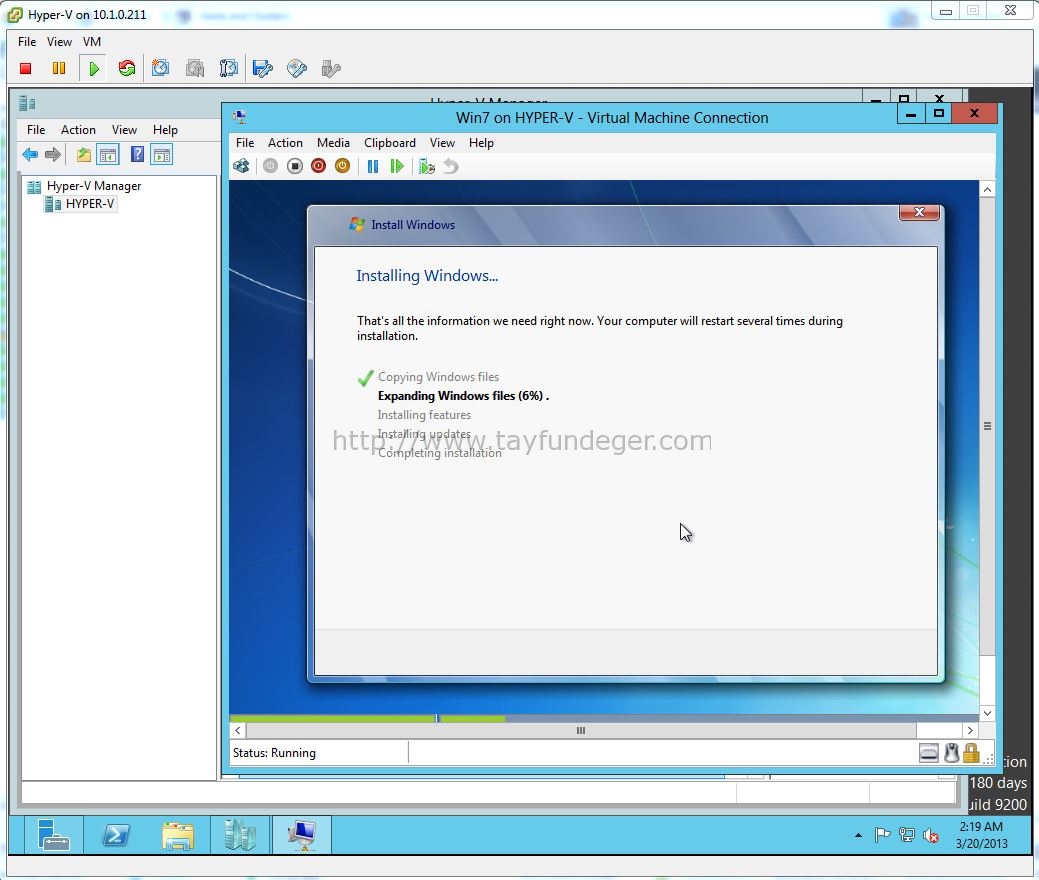Click the 'Expanding Windows files (6%)' step text
The height and width of the screenshot is (880, 1039).
(x=463, y=396)
